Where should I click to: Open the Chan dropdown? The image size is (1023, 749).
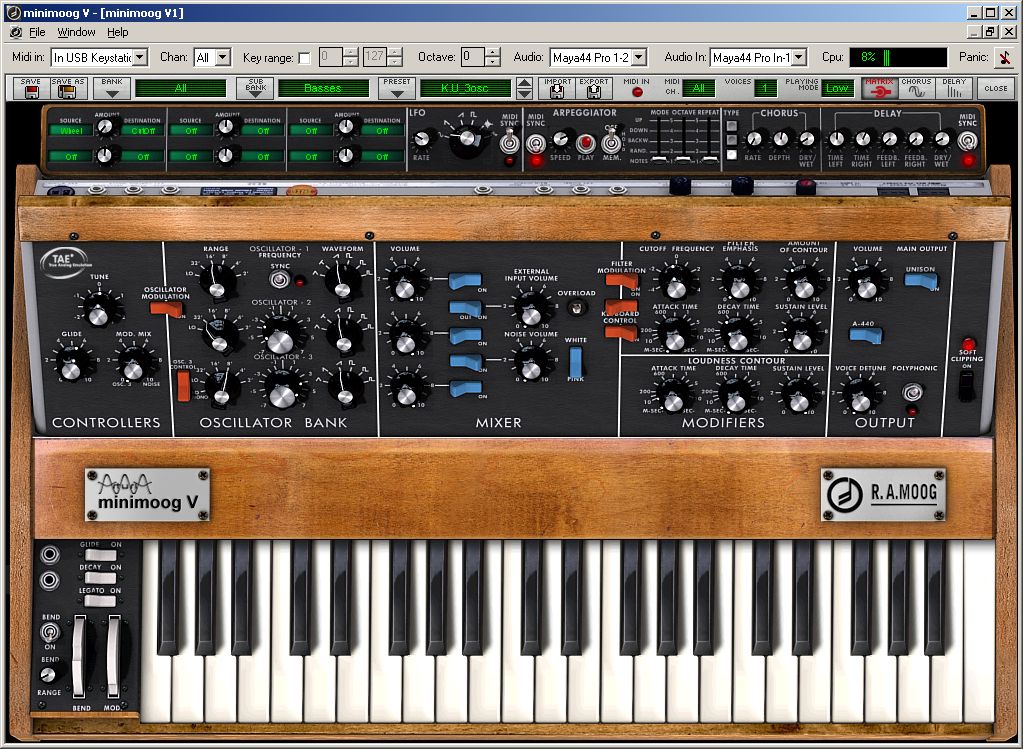(222, 58)
